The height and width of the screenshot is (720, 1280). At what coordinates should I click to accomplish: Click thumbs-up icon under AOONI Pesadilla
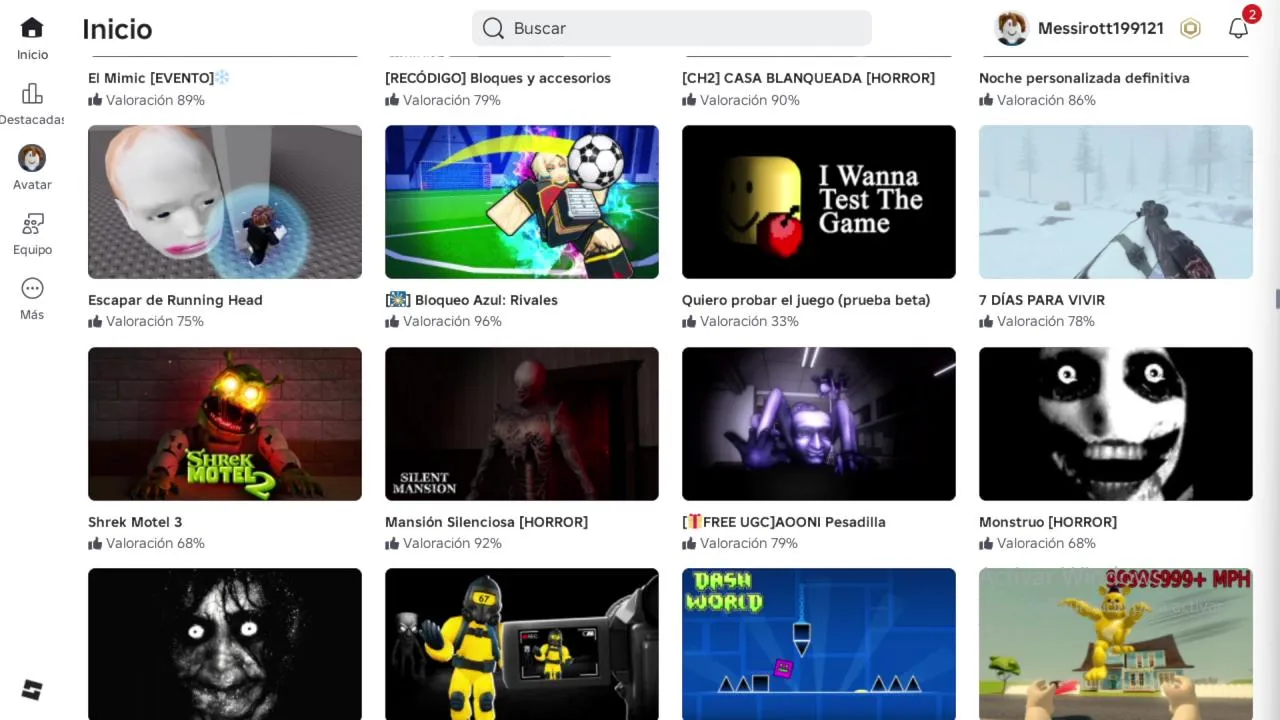pos(689,543)
